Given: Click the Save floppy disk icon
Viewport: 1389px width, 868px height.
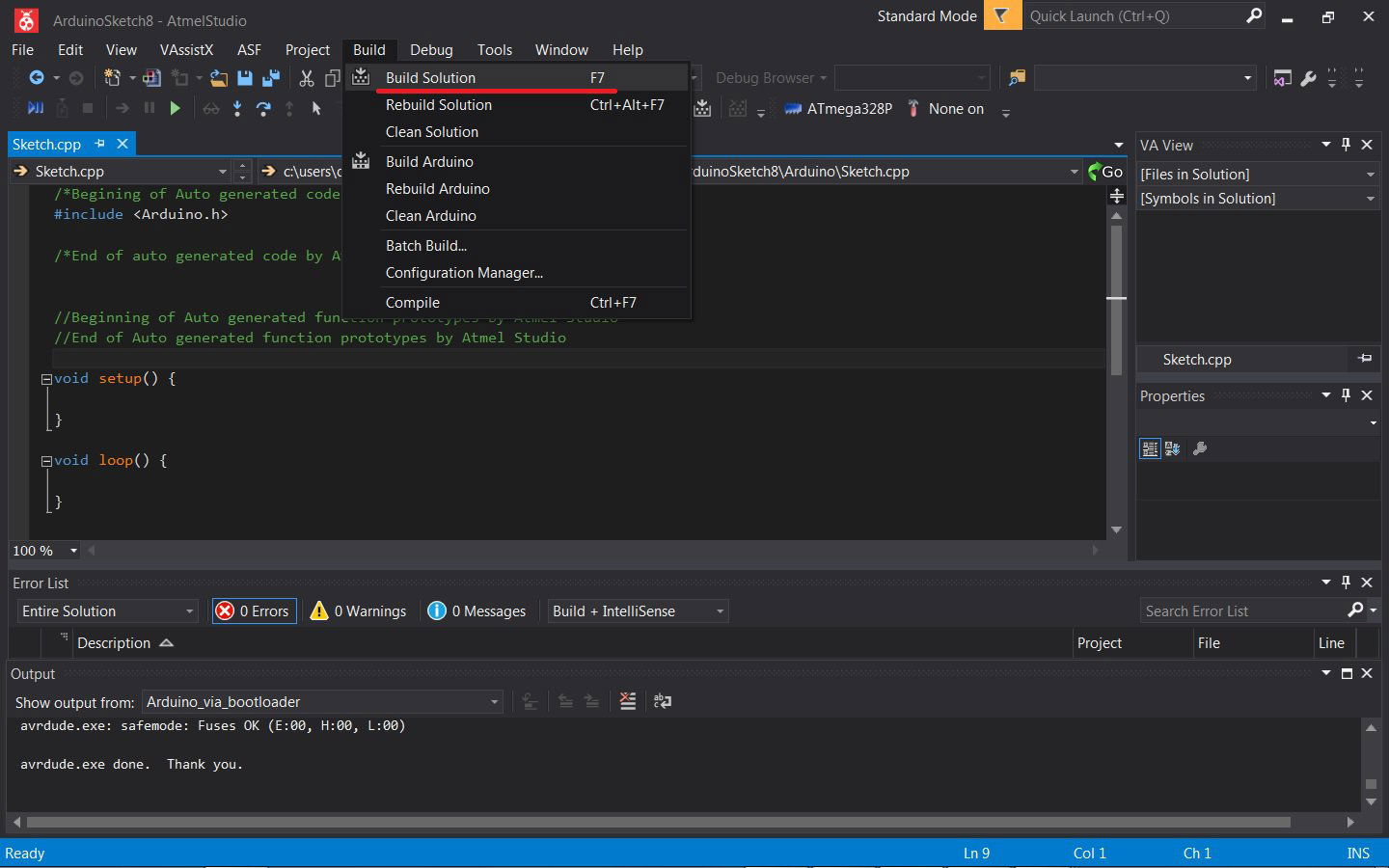Looking at the screenshot, I should click(245, 78).
